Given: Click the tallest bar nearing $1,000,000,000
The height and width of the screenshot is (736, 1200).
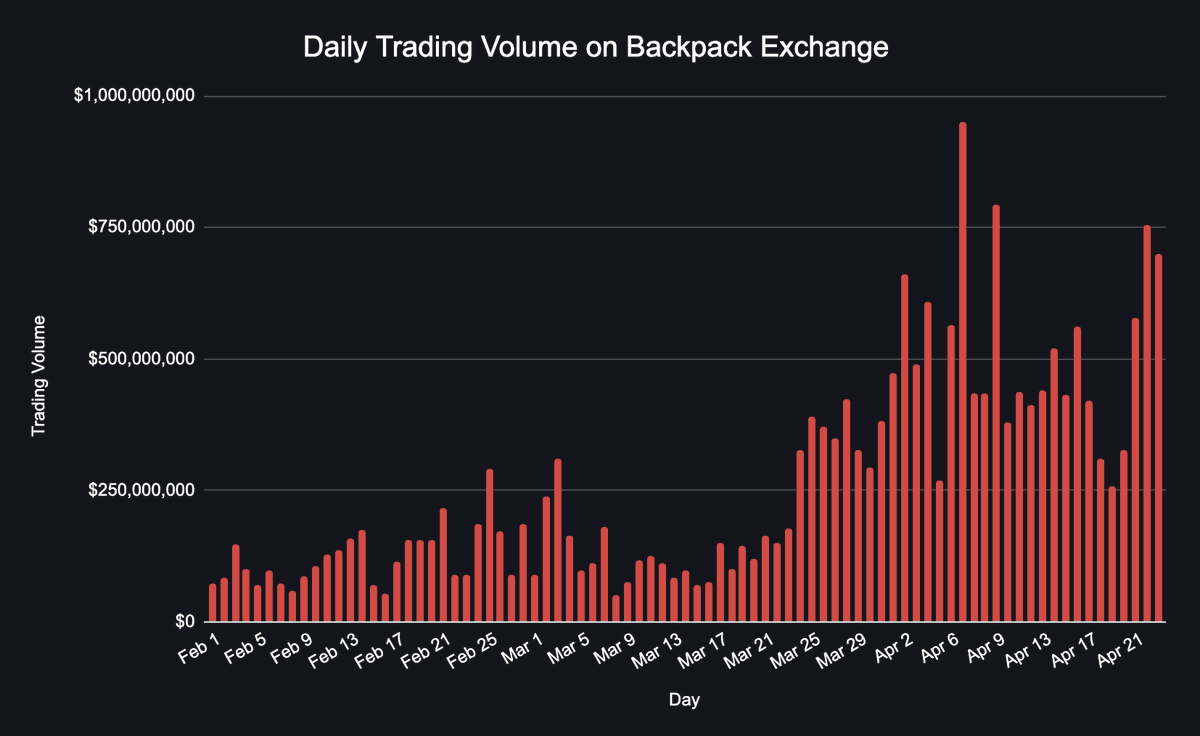Looking at the screenshot, I should pyautogui.click(x=963, y=372).
